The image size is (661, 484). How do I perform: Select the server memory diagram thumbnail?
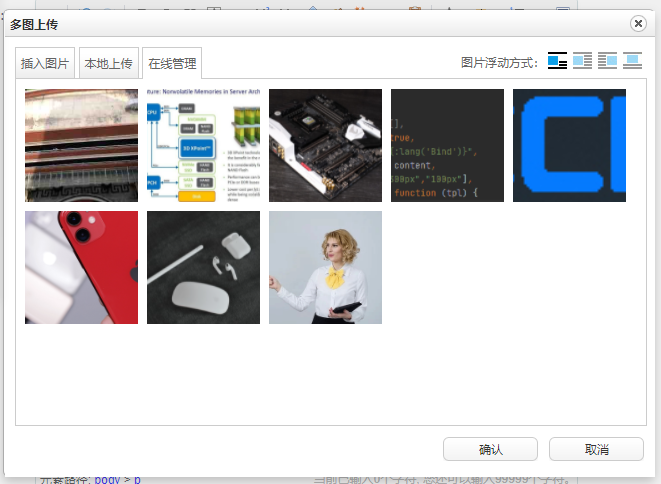(203, 145)
